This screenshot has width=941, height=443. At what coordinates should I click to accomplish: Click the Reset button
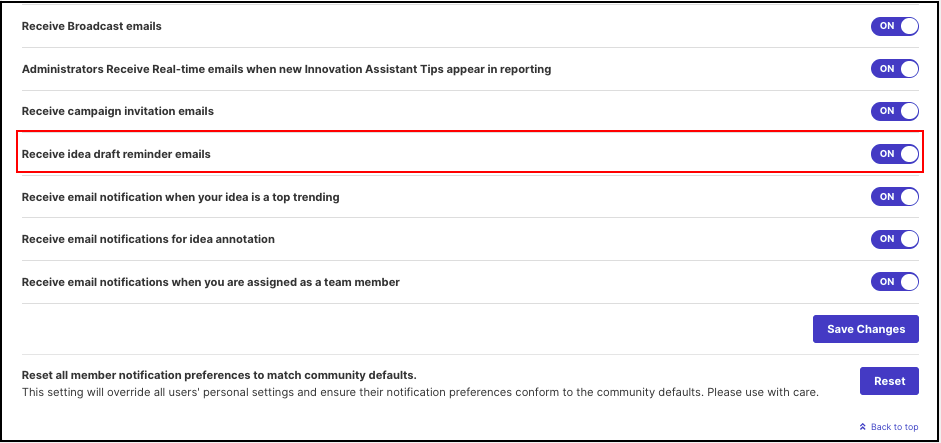pyautogui.click(x=889, y=381)
